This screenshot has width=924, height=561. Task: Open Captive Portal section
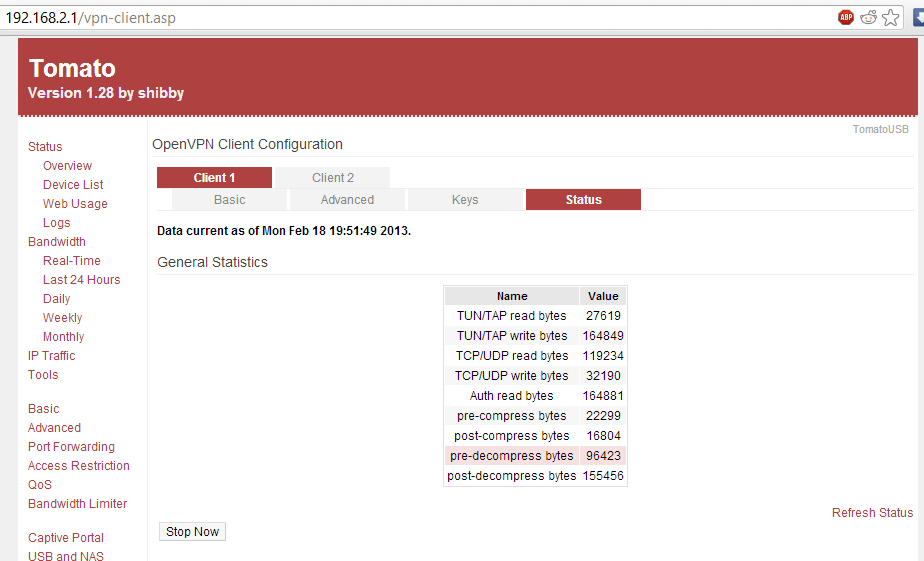[x=65, y=538]
